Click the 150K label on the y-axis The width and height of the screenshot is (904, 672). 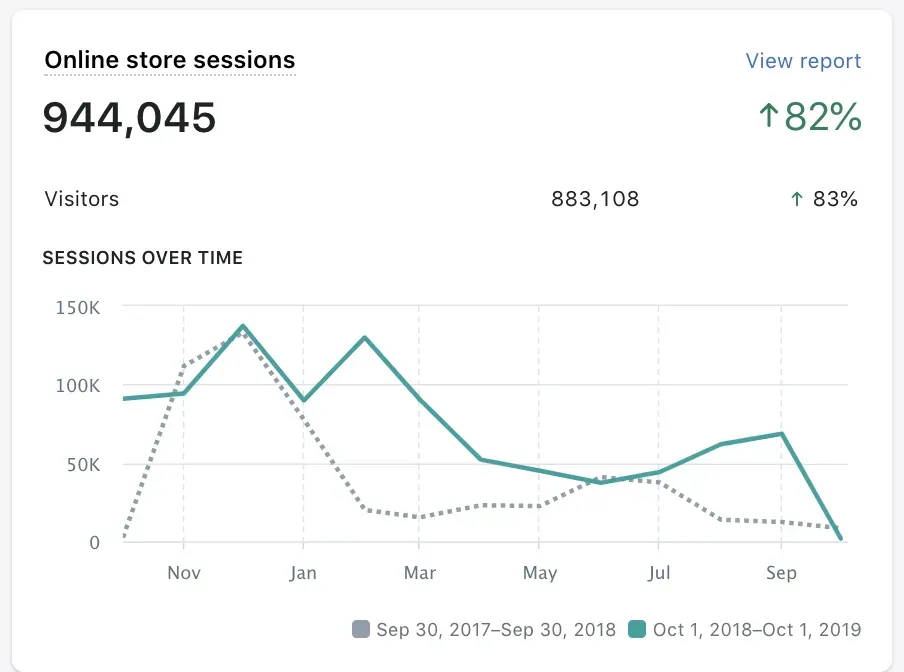coord(76,306)
